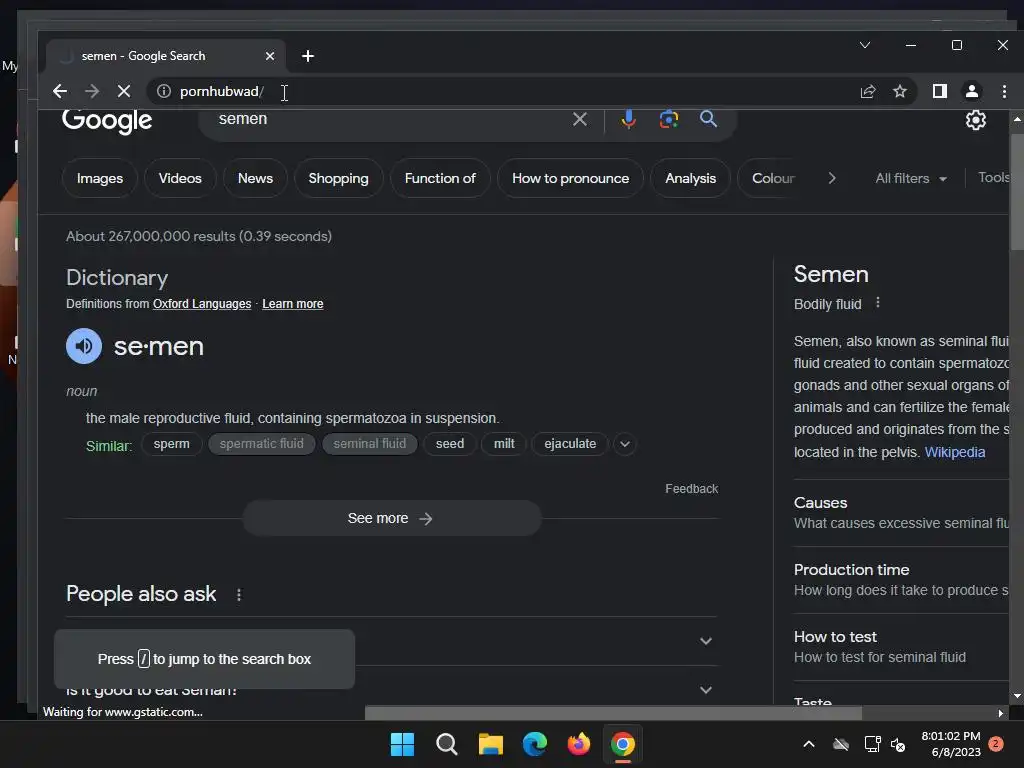Viewport: 1024px width, 768px height.
Task: Switch to the Images results tab
Action: pos(100,178)
